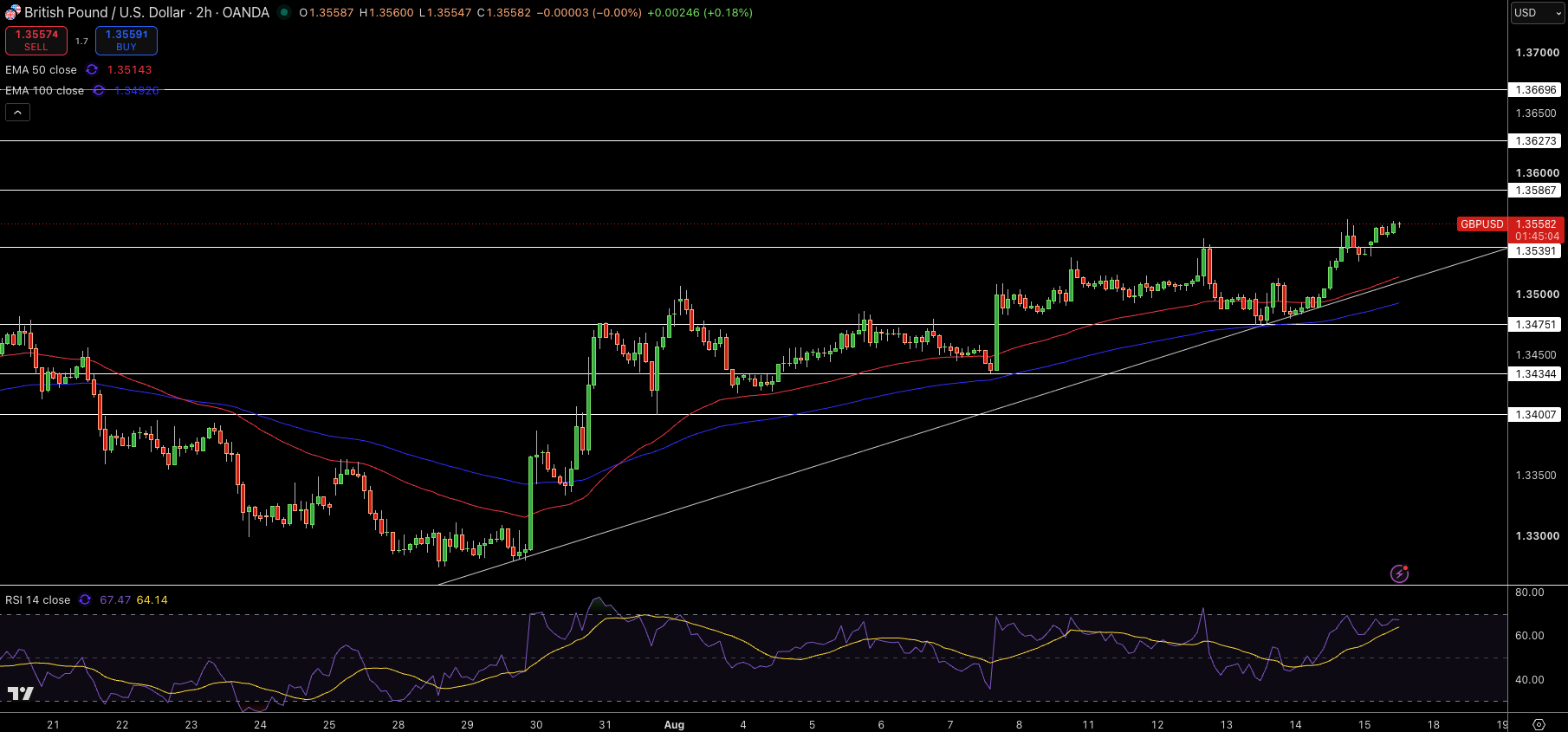Click the 1.33000 price axis label
The width and height of the screenshot is (1568, 732).
1537,536
